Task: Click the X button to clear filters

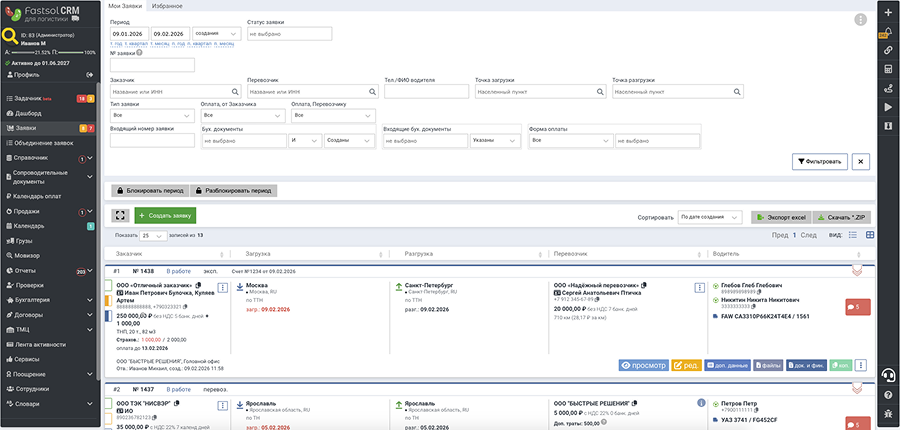Action: tap(861, 161)
